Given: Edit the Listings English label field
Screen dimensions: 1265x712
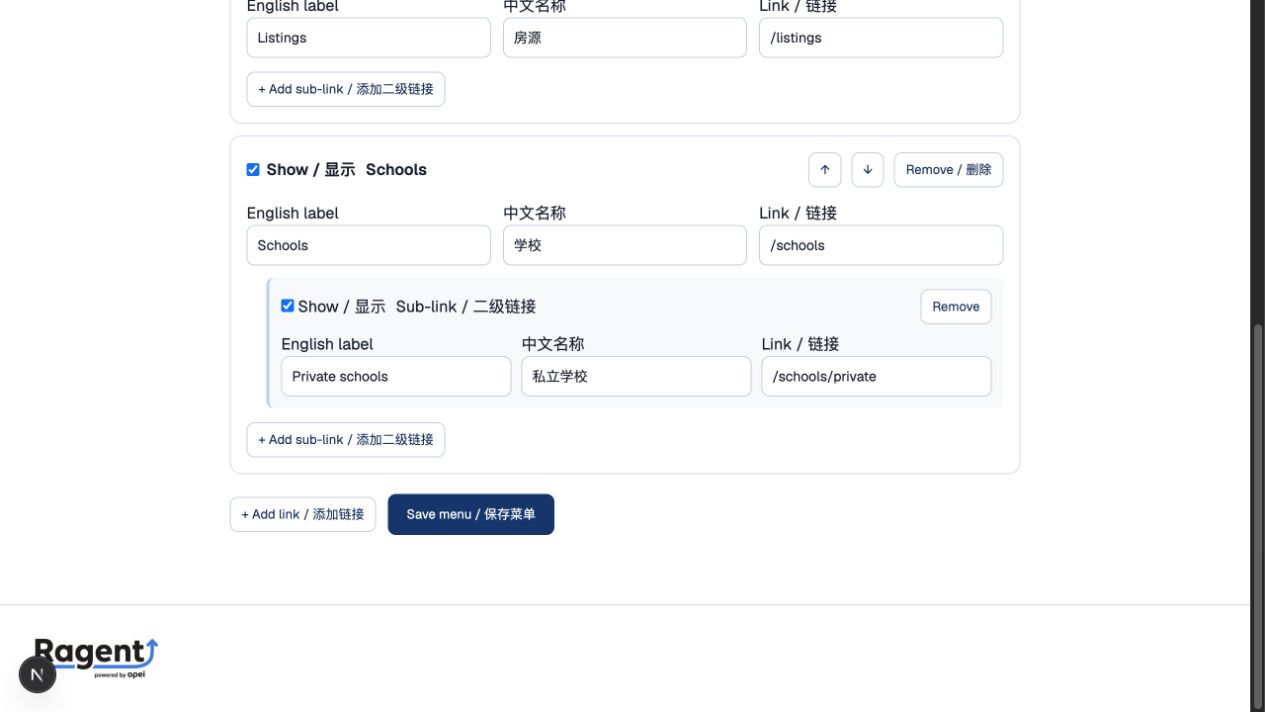Looking at the screenshot, I should 369,38.
